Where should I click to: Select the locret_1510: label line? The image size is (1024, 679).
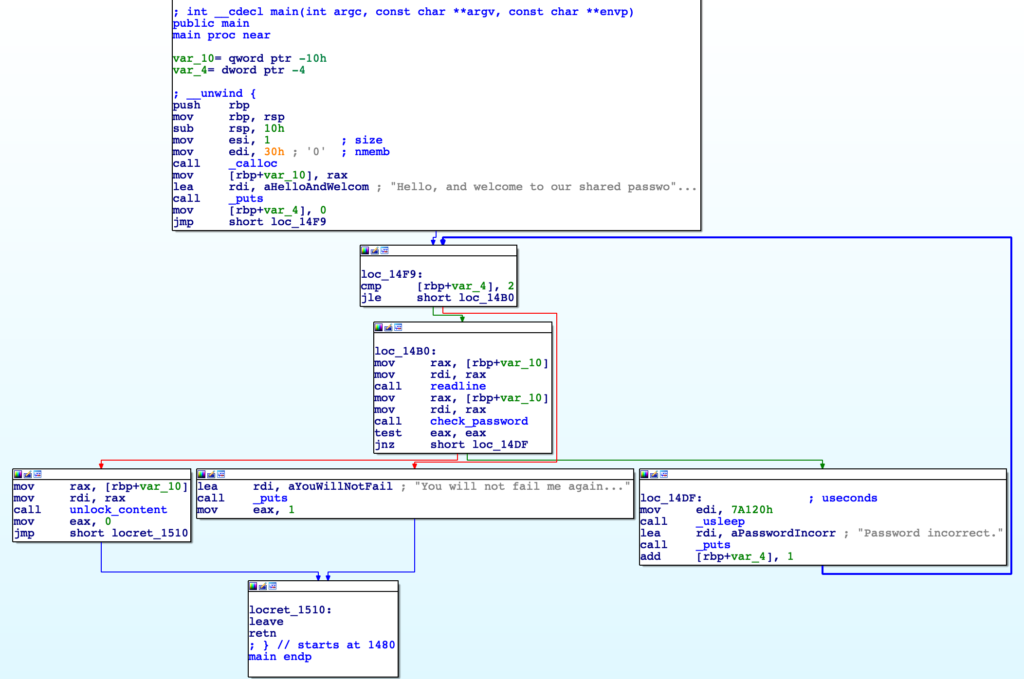291,610
